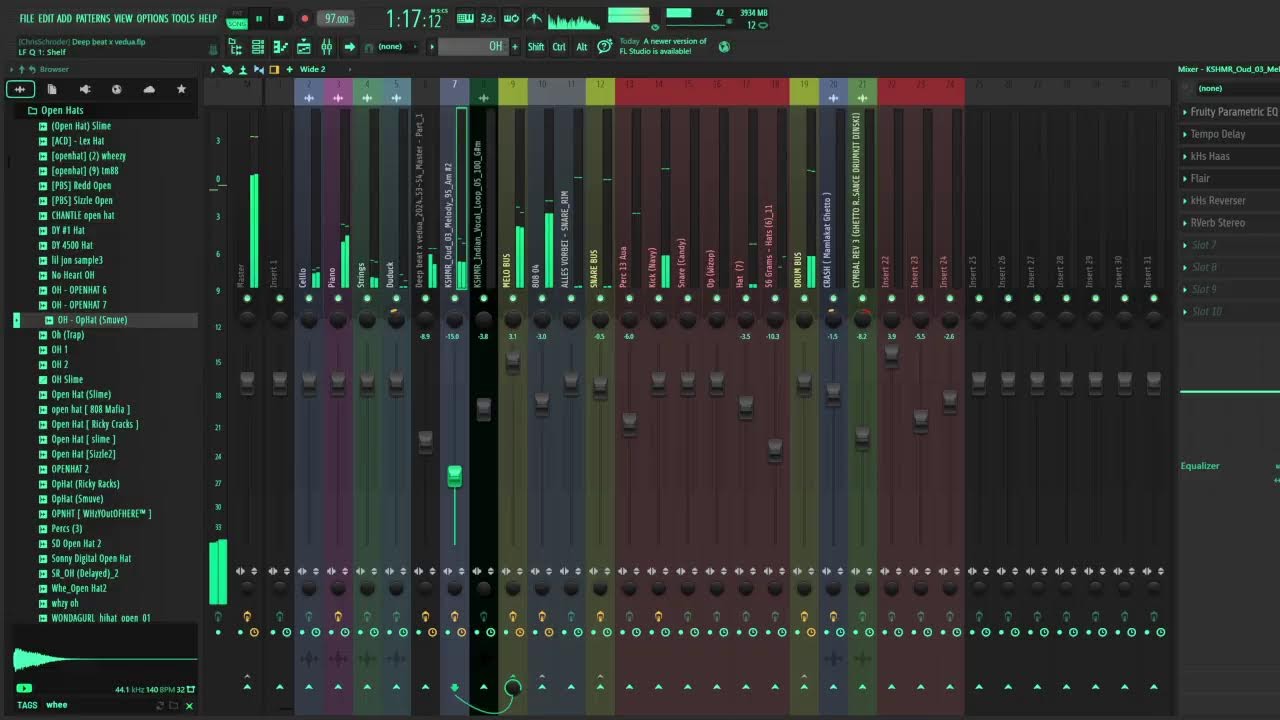
Task: Toggle the Shift modifier button
Action: (536, 47)
